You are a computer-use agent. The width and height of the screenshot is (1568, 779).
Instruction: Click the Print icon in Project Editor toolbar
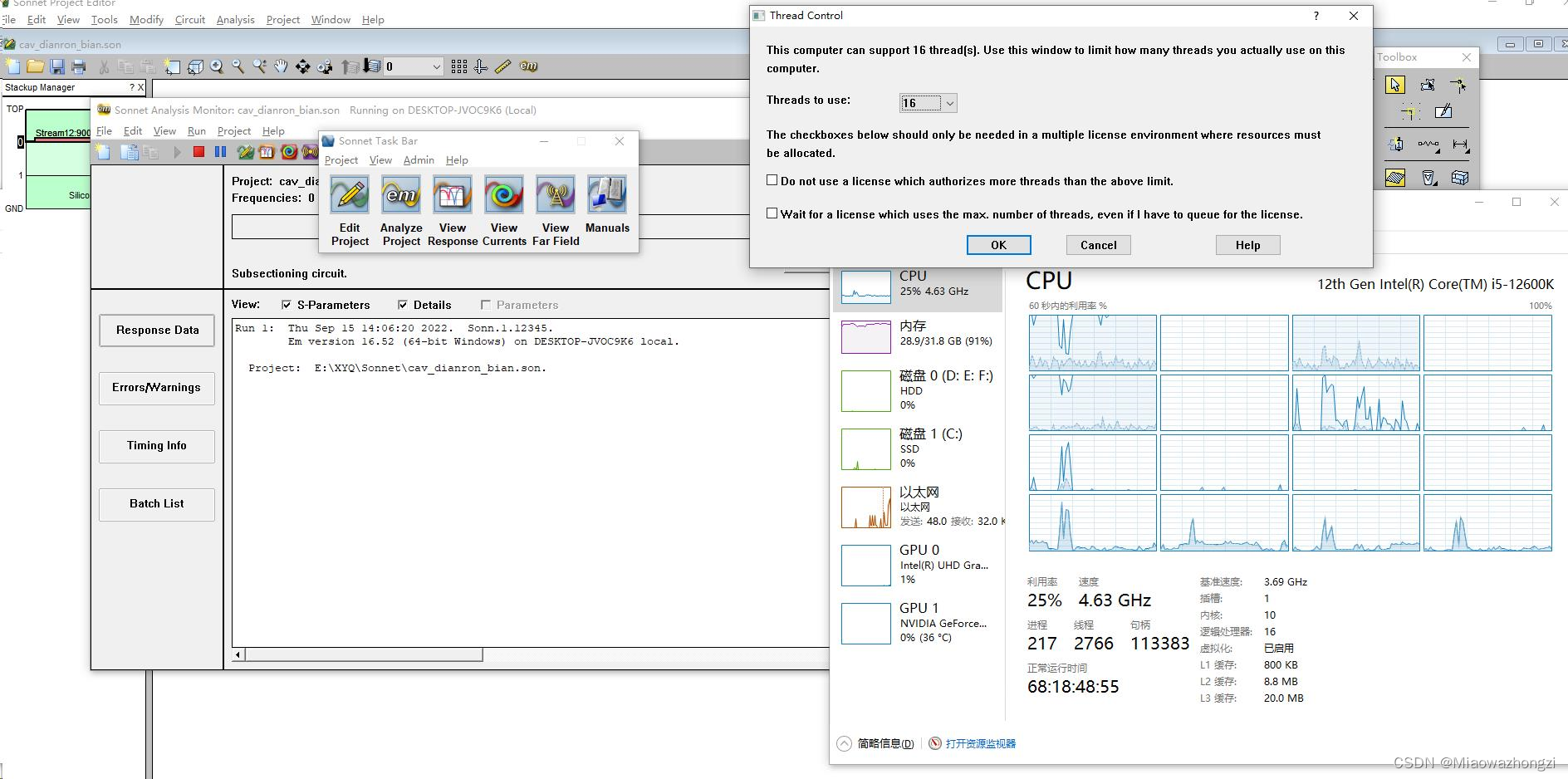click(79, 66)
